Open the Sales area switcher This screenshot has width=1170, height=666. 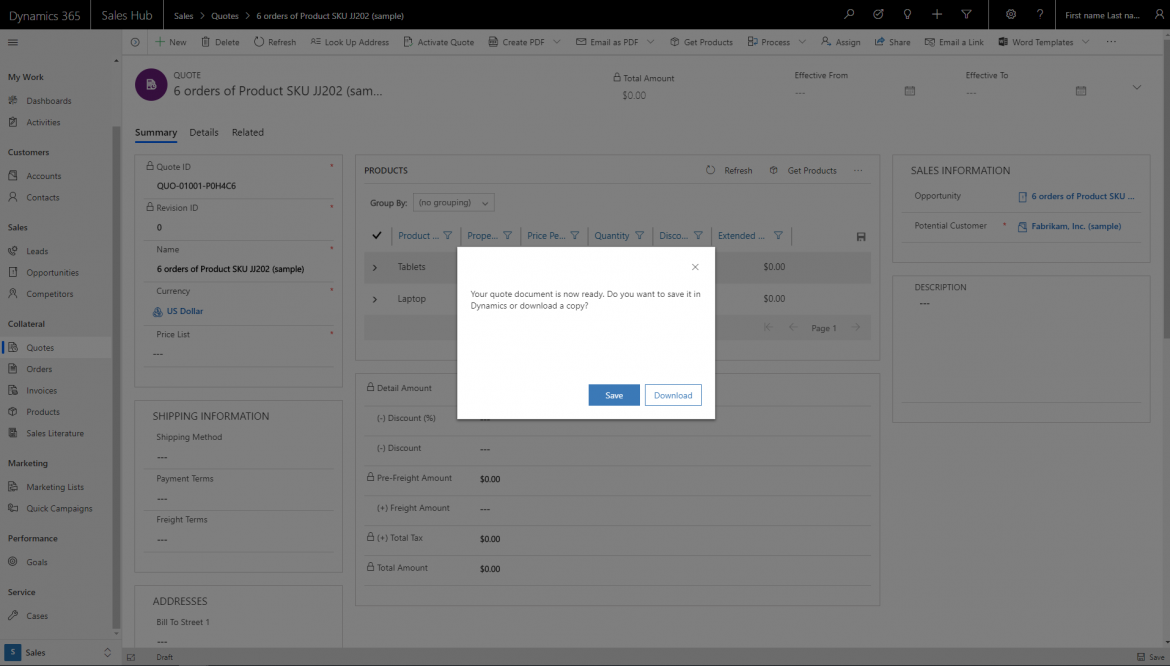tap(59, 653)
